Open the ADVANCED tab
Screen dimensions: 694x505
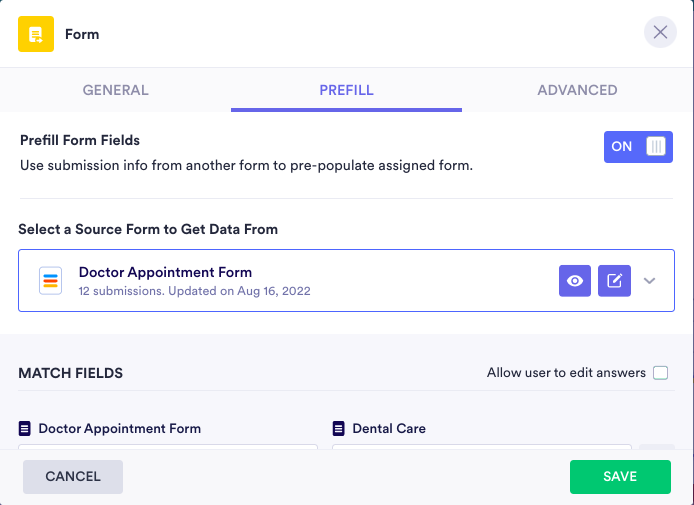[x=577, y=90]
